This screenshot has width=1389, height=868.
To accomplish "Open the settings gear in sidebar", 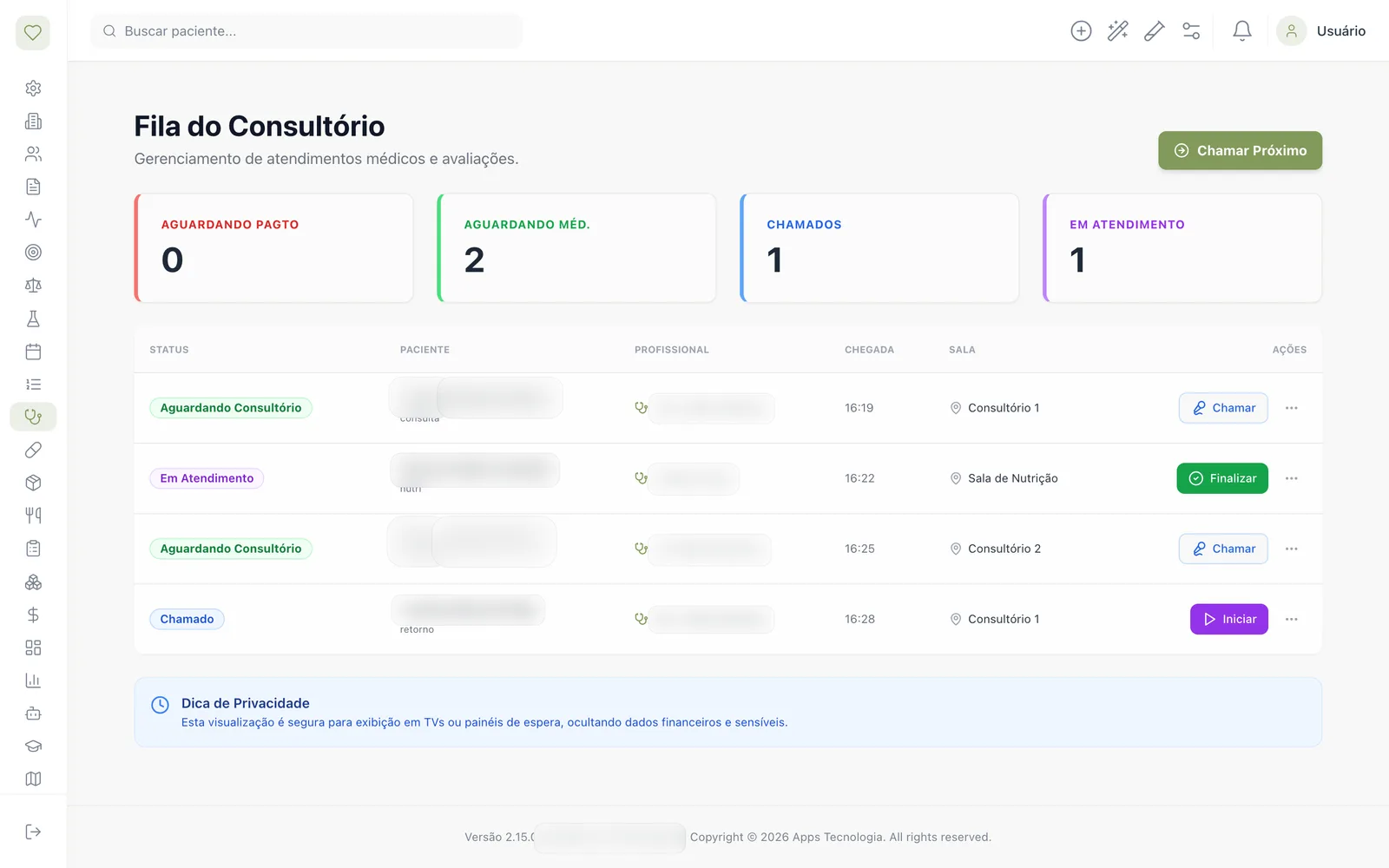I will pyautogui.click(x=33, y=89).
